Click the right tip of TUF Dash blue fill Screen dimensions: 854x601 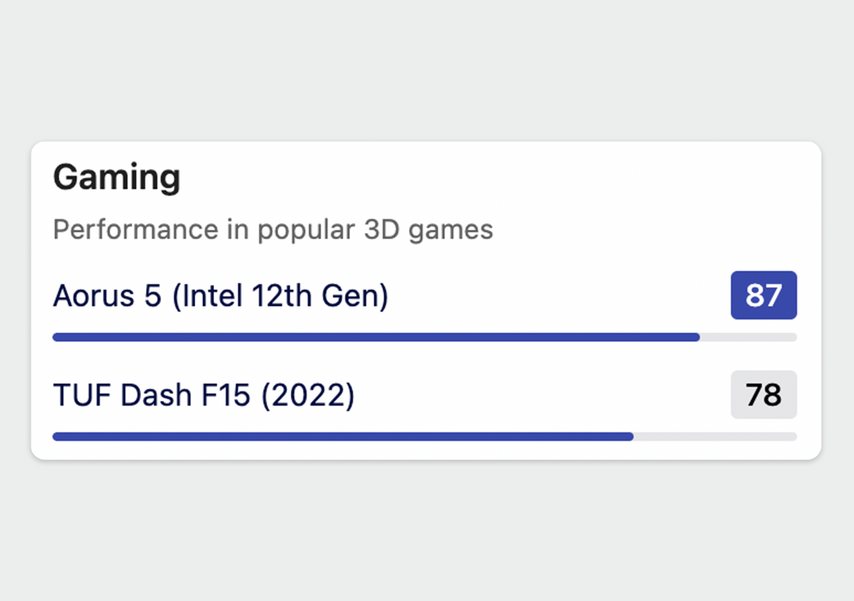point(631,436)
